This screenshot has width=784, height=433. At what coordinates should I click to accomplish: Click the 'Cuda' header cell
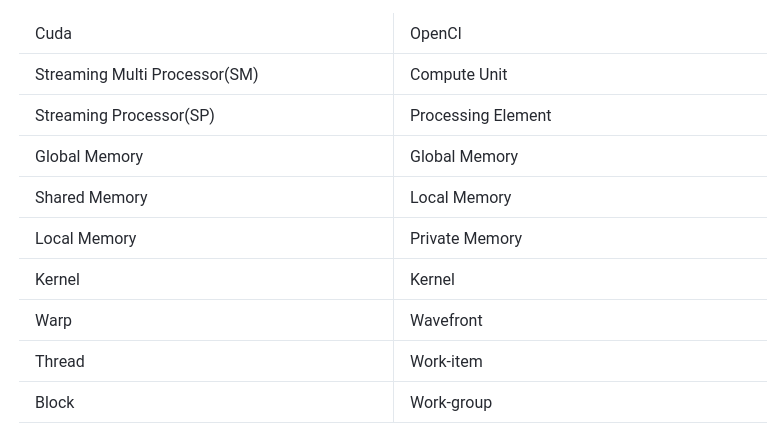tap(206, 33)
